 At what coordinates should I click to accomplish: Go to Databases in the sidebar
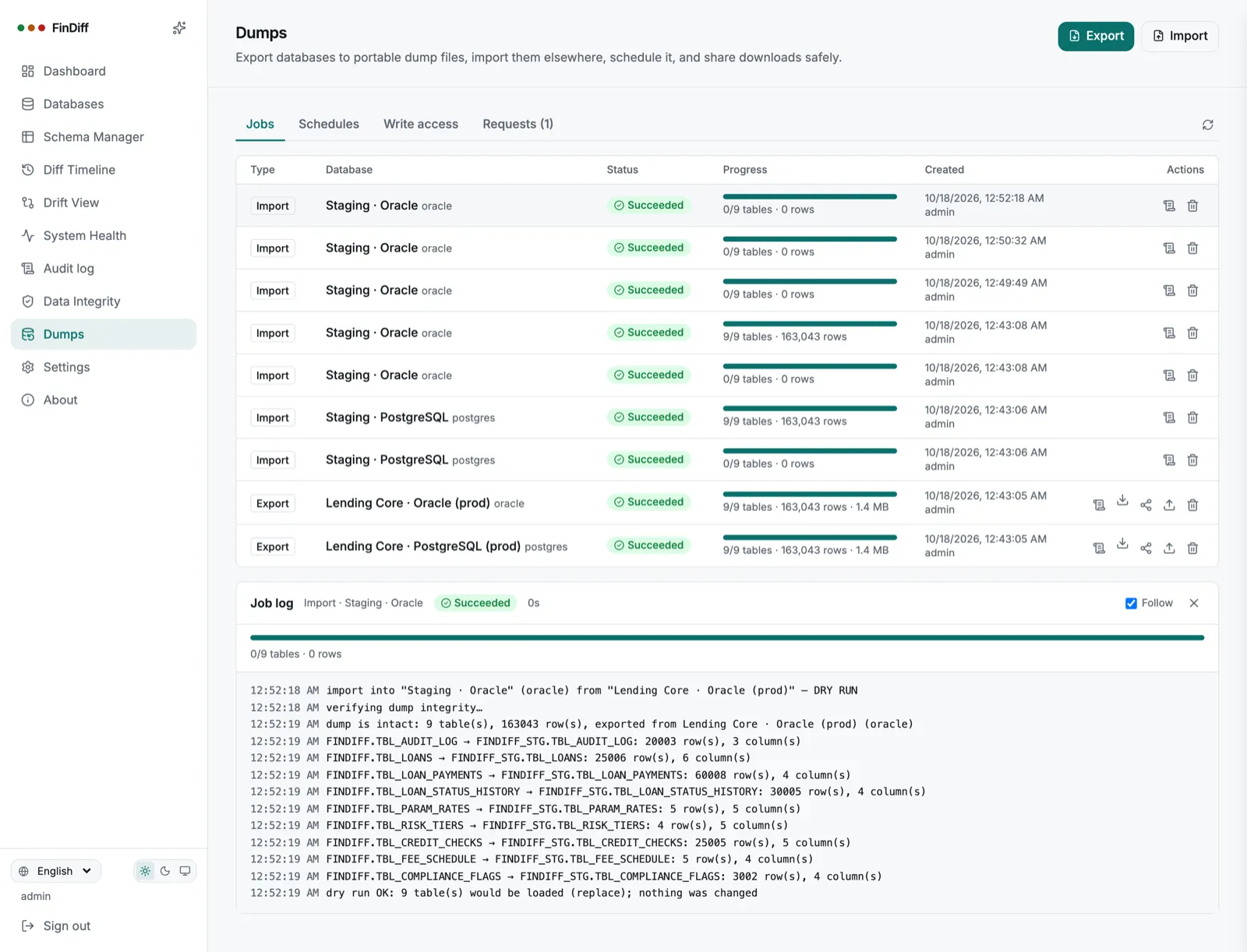pyautogui.click(x=104, y=104)
